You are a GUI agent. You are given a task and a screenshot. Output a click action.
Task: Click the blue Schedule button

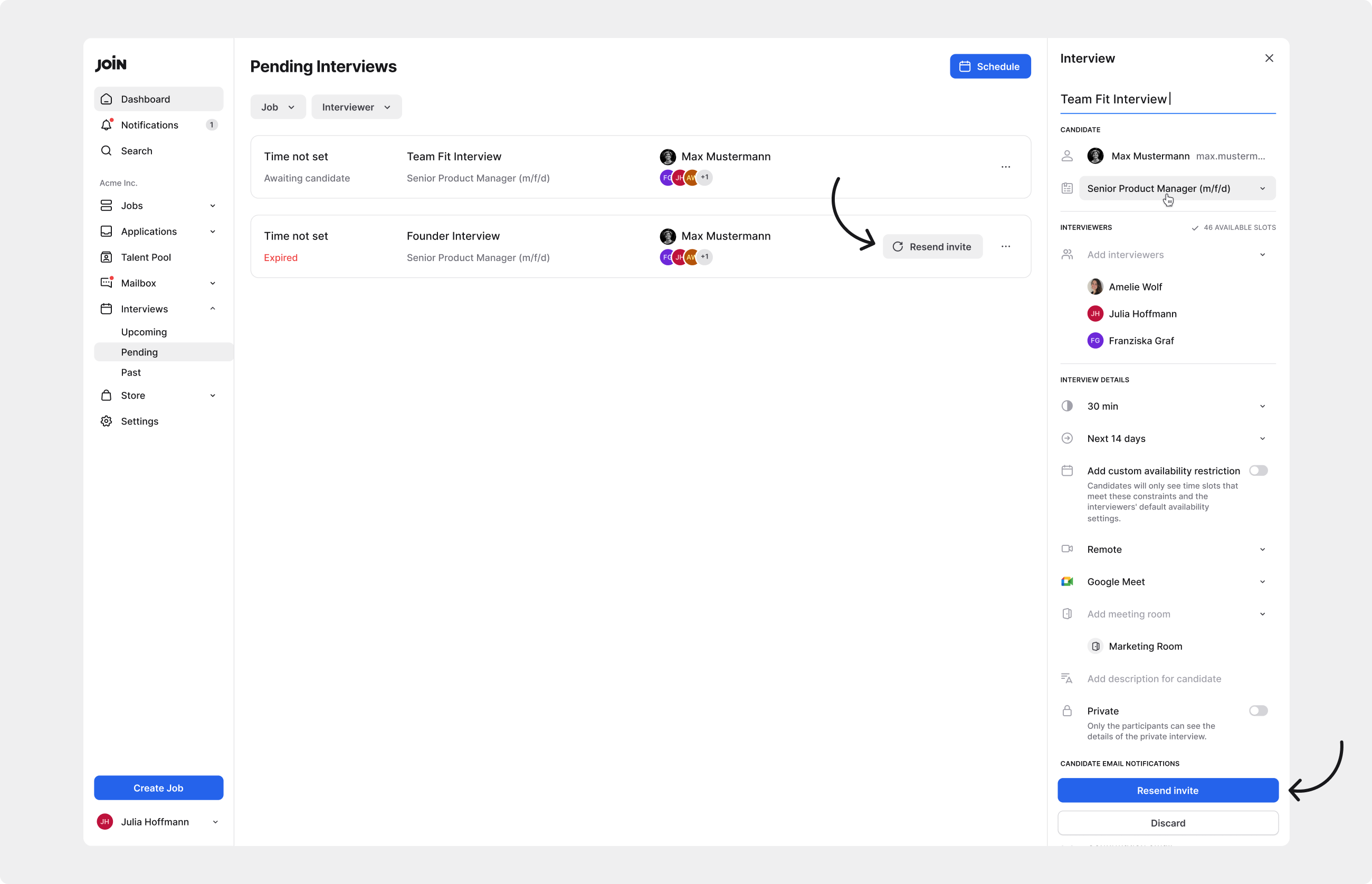click(989, 66)
